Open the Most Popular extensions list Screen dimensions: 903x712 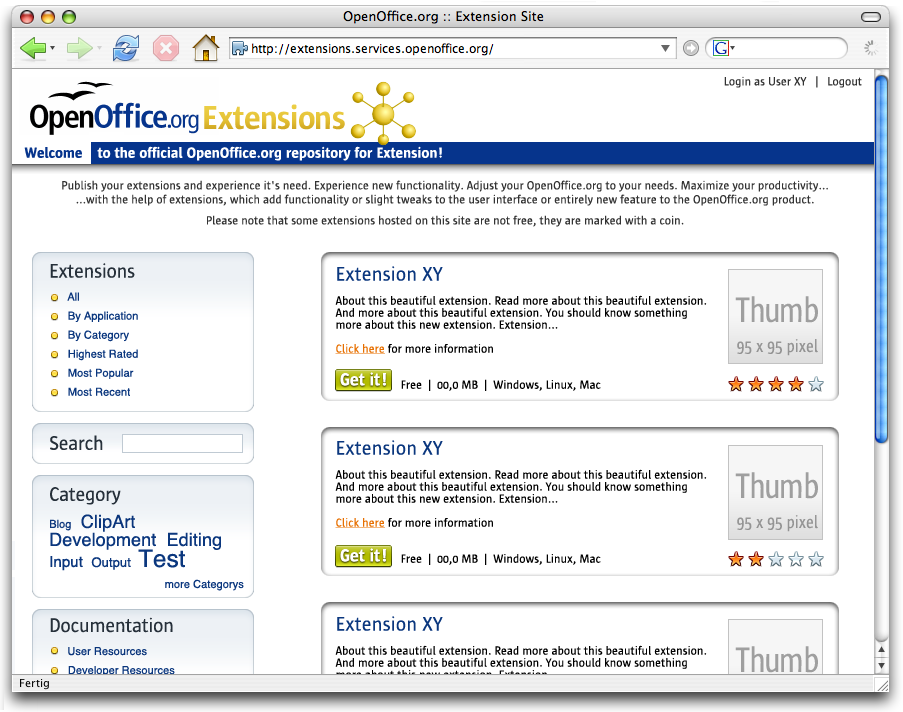tap(100, 373)
